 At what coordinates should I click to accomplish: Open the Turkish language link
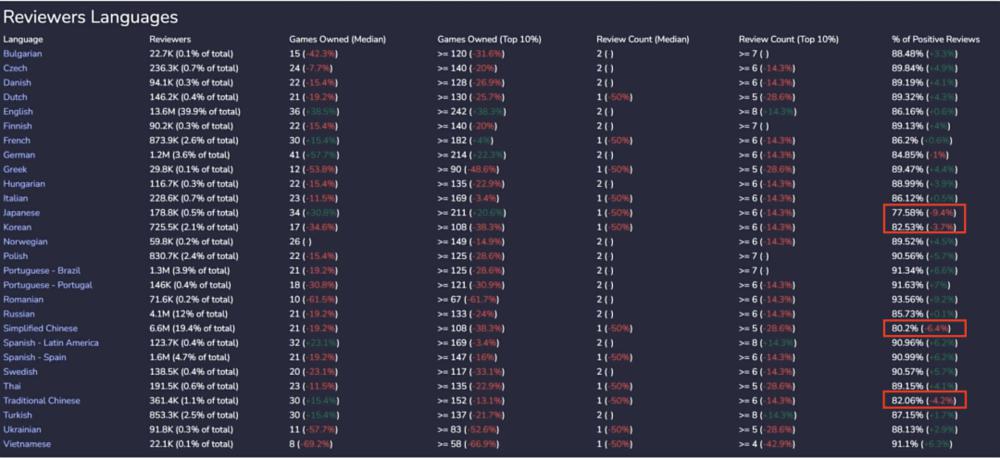19,415
